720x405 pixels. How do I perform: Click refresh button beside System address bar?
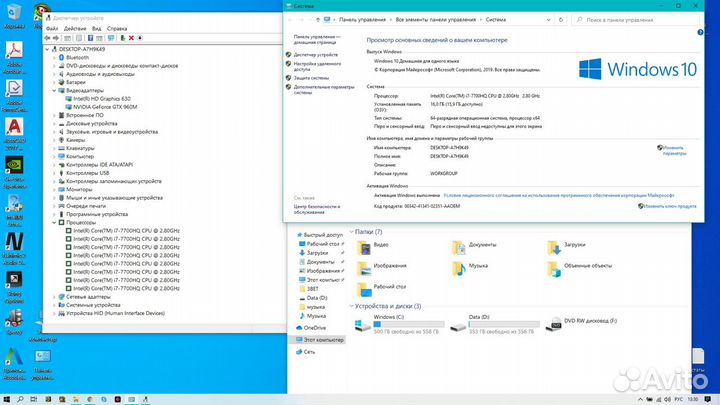pyautogui.click(x=561, y=20)
